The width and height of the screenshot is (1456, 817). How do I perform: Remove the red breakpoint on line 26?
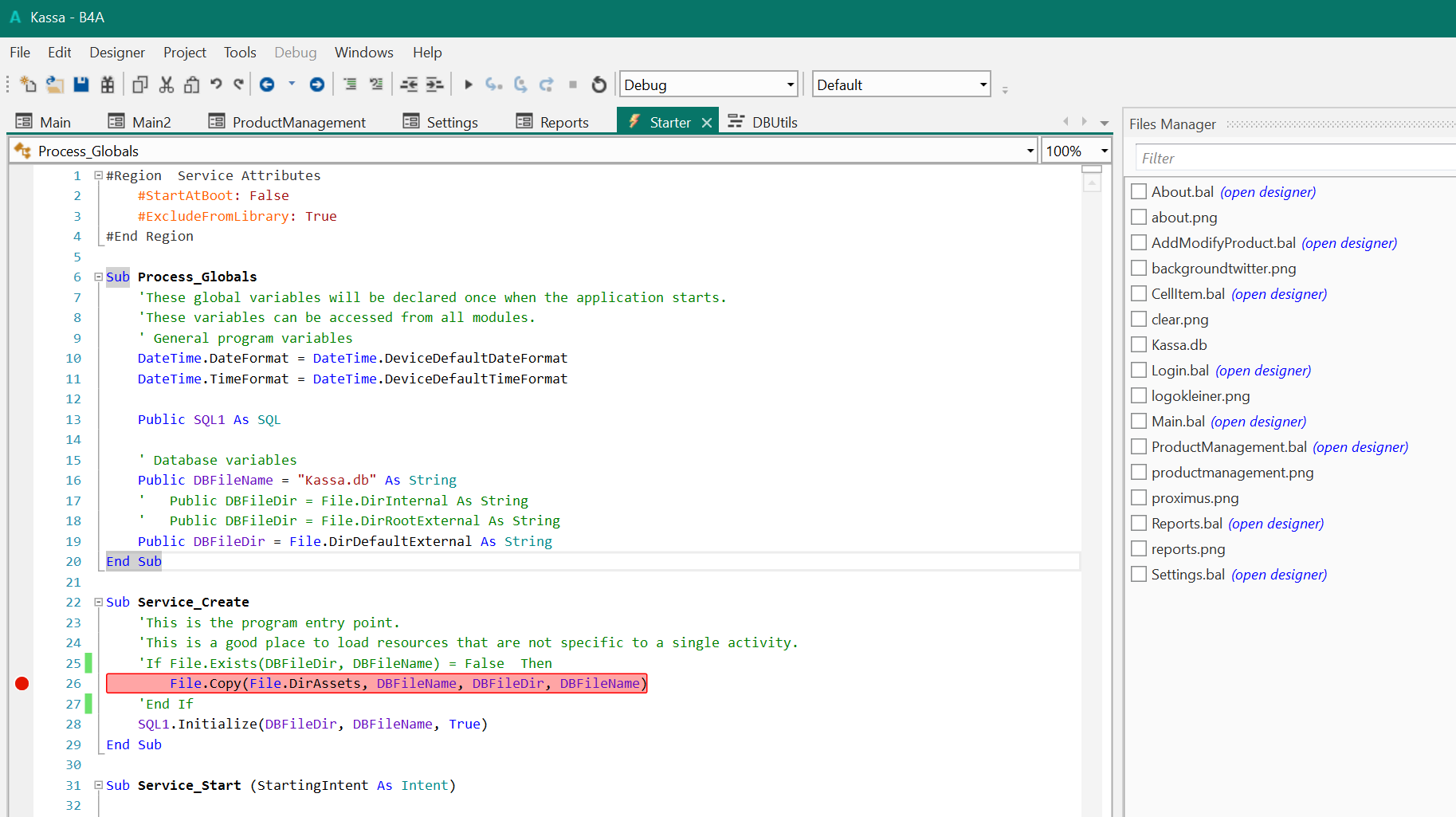[22, 683]
